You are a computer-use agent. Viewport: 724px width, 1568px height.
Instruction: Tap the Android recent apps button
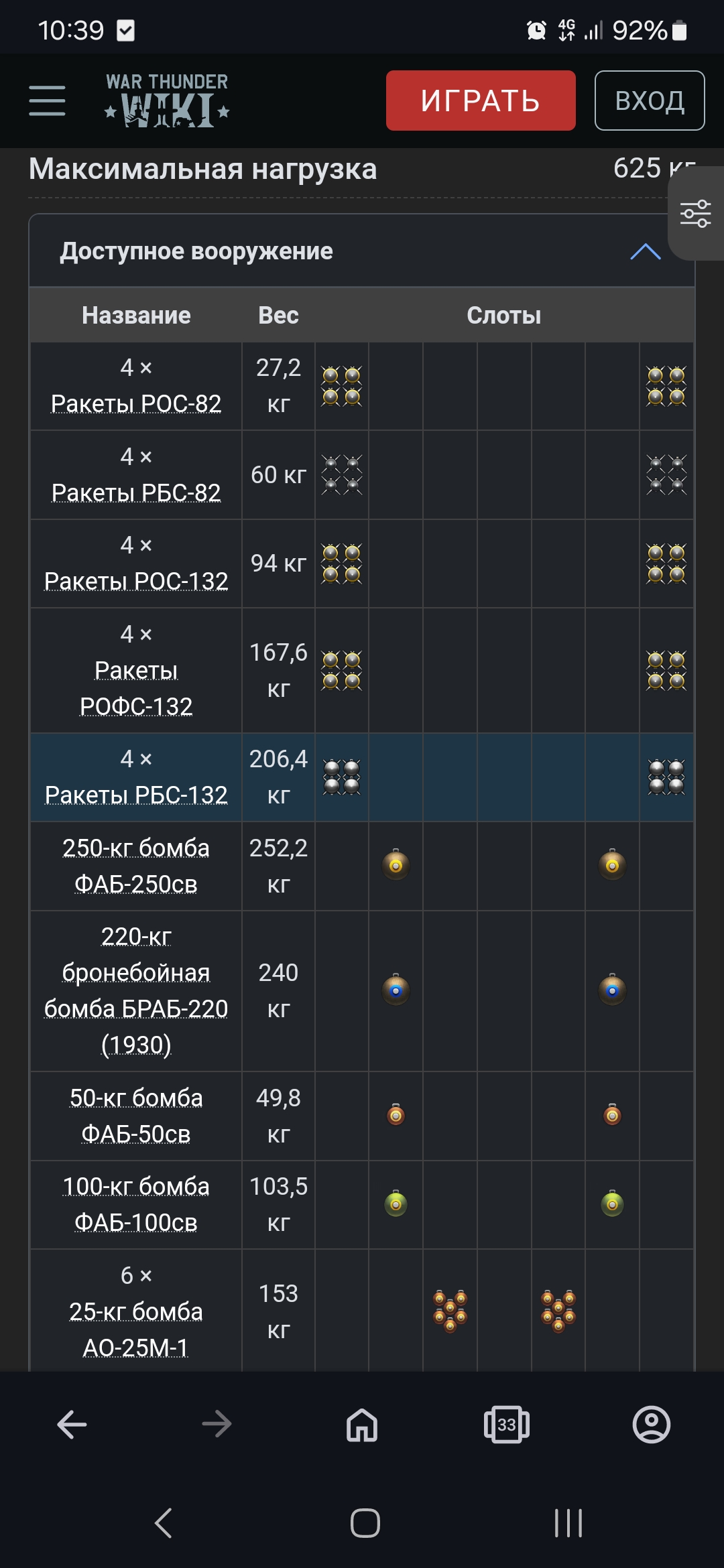pyautogui.click(x=568, y=1523)
